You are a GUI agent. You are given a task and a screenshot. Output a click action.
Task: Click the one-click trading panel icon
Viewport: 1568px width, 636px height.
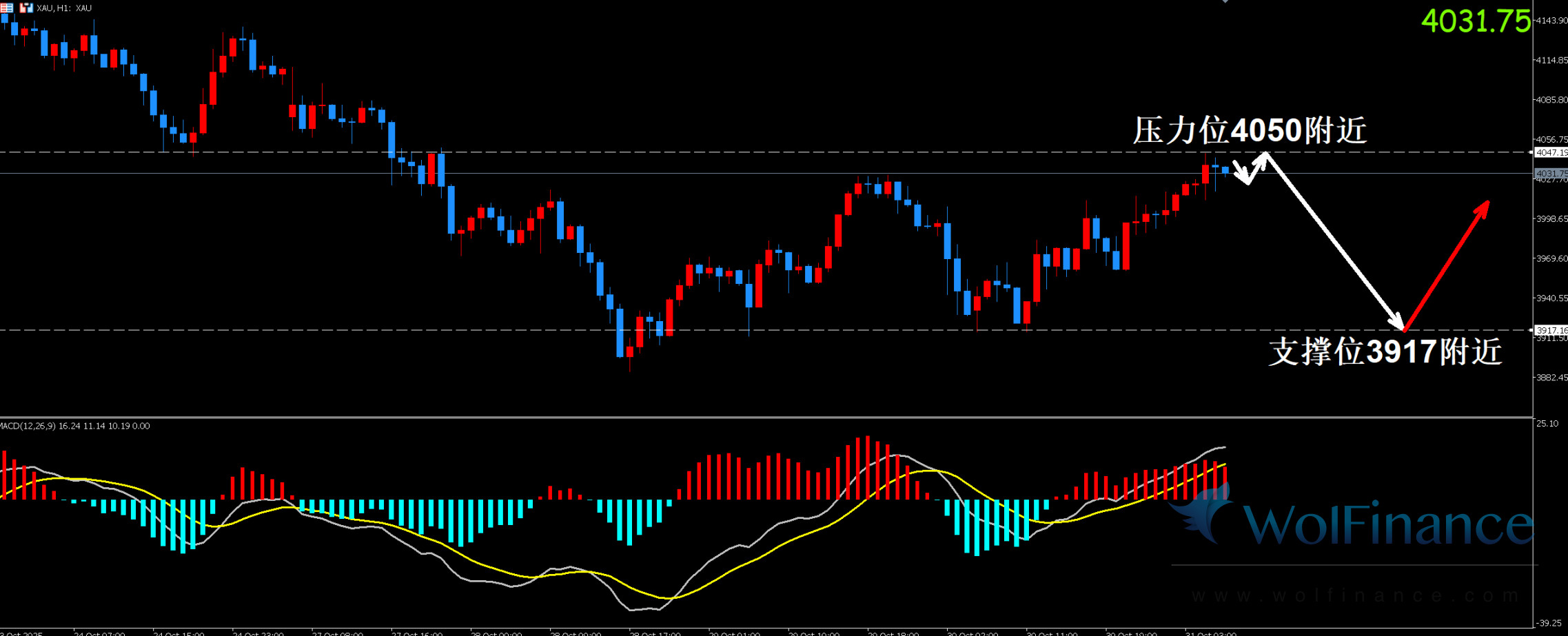coord(26,8)
